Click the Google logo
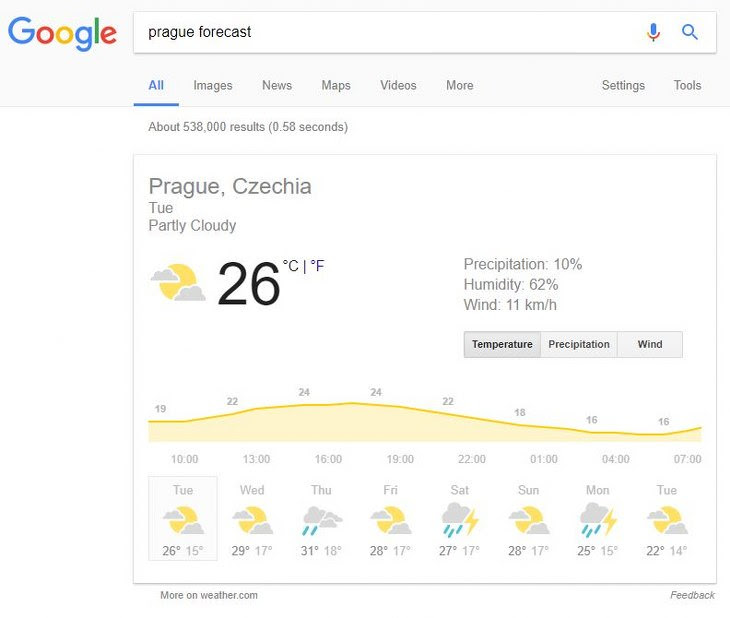The height and width of the screenshot is (618, 730). [62, 34]
